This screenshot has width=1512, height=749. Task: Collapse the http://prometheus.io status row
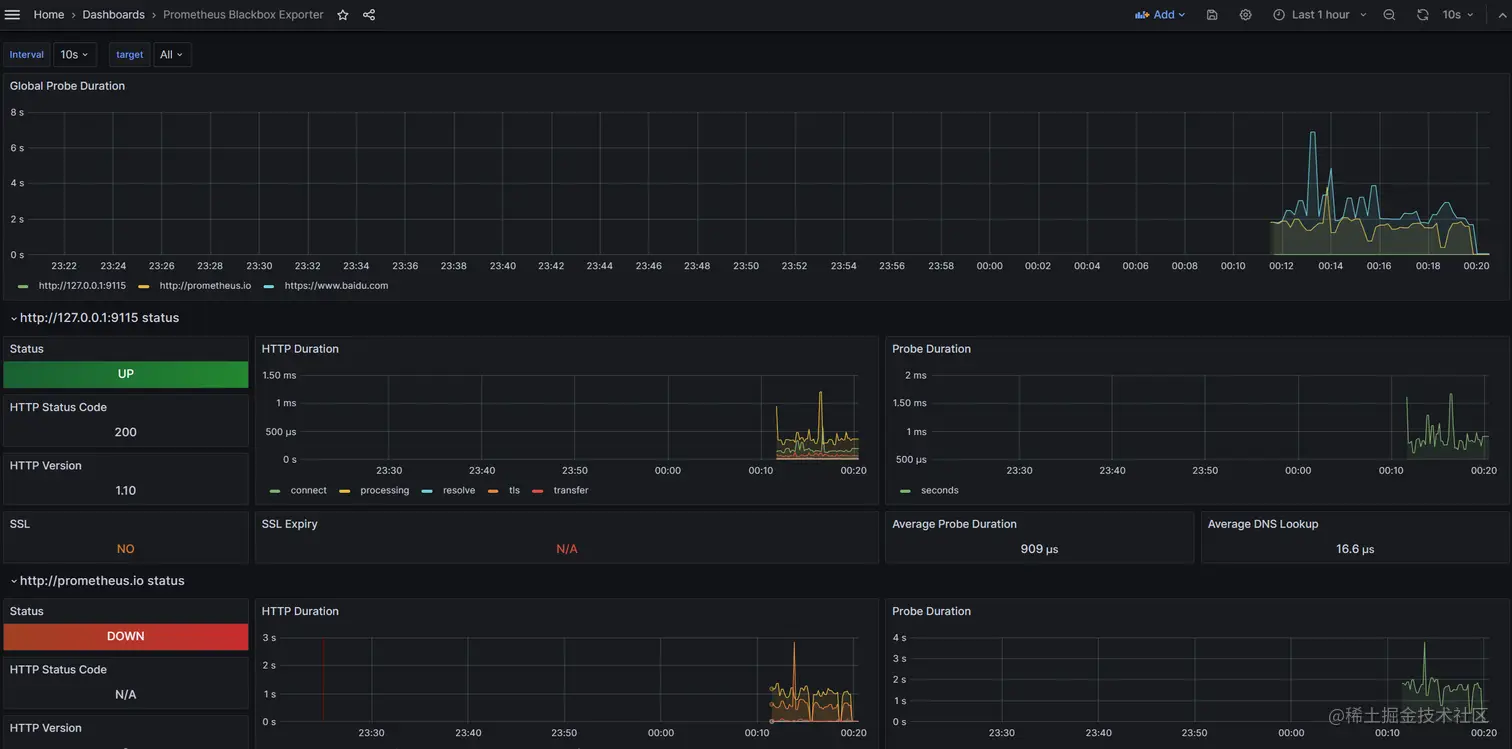(x=98, y=581)
